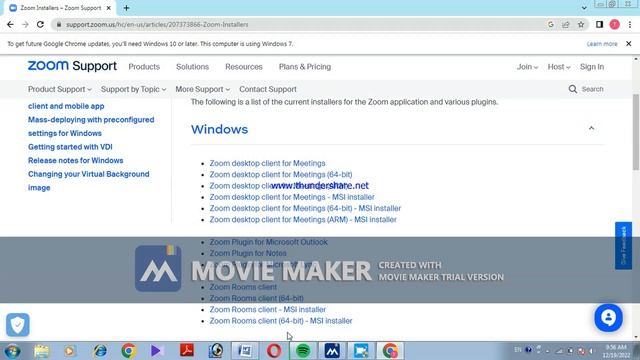Expand the Product Support dropdown

[x=60, y=89]
